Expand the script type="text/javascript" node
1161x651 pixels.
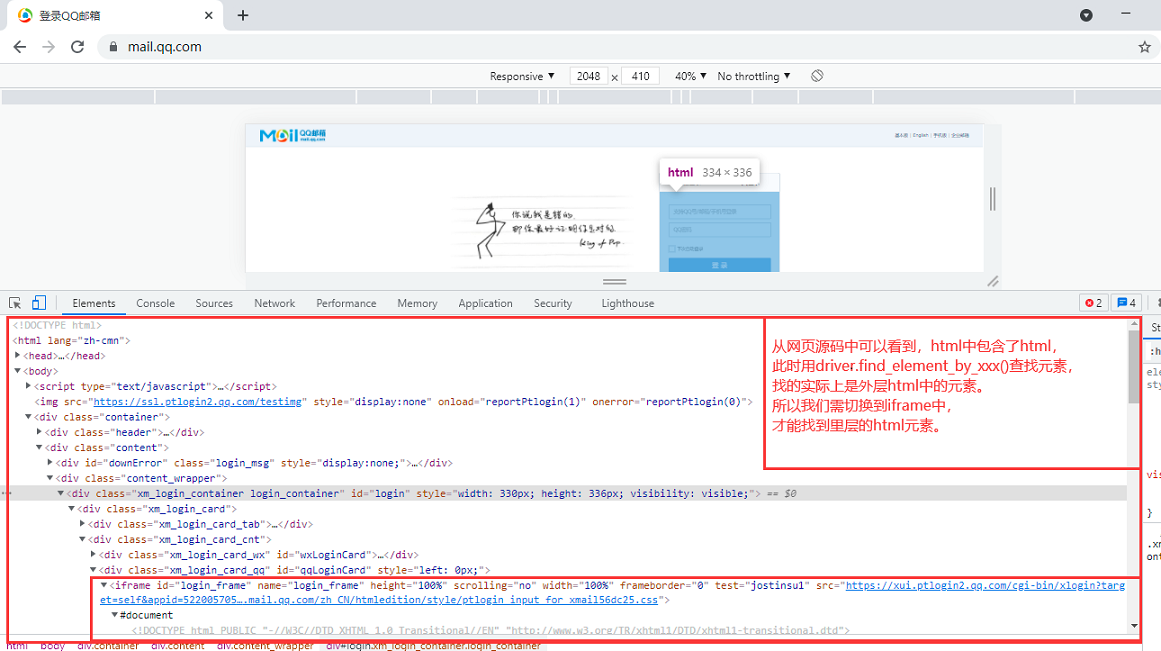pyautogui.click(x=28, y=386)
